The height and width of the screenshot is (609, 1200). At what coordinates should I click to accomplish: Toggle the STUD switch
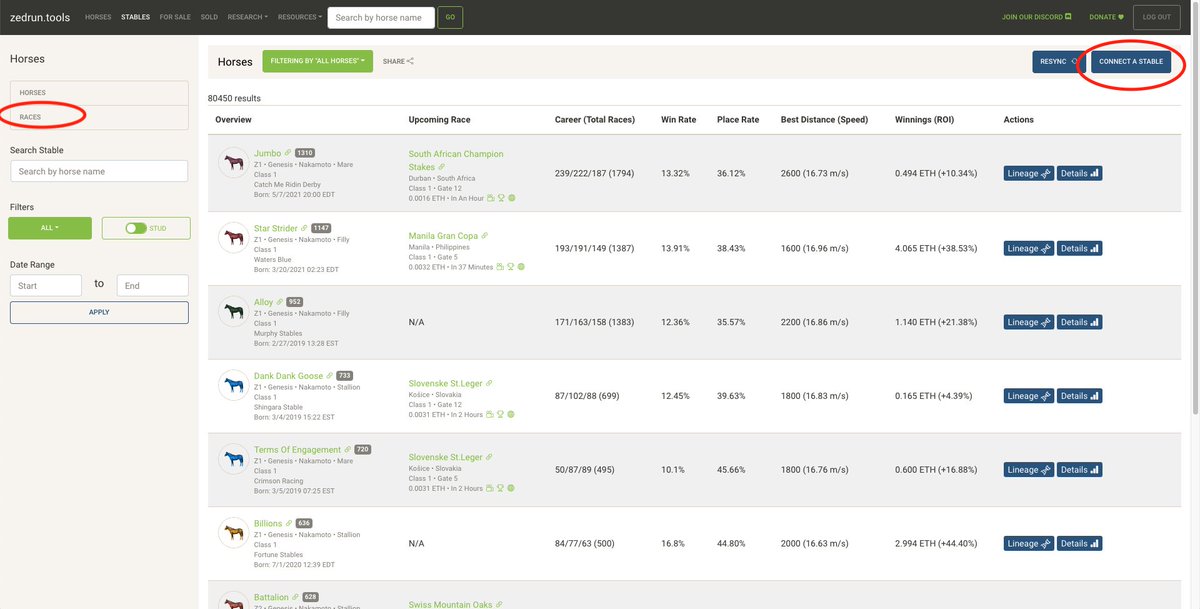tap(136, 228)
